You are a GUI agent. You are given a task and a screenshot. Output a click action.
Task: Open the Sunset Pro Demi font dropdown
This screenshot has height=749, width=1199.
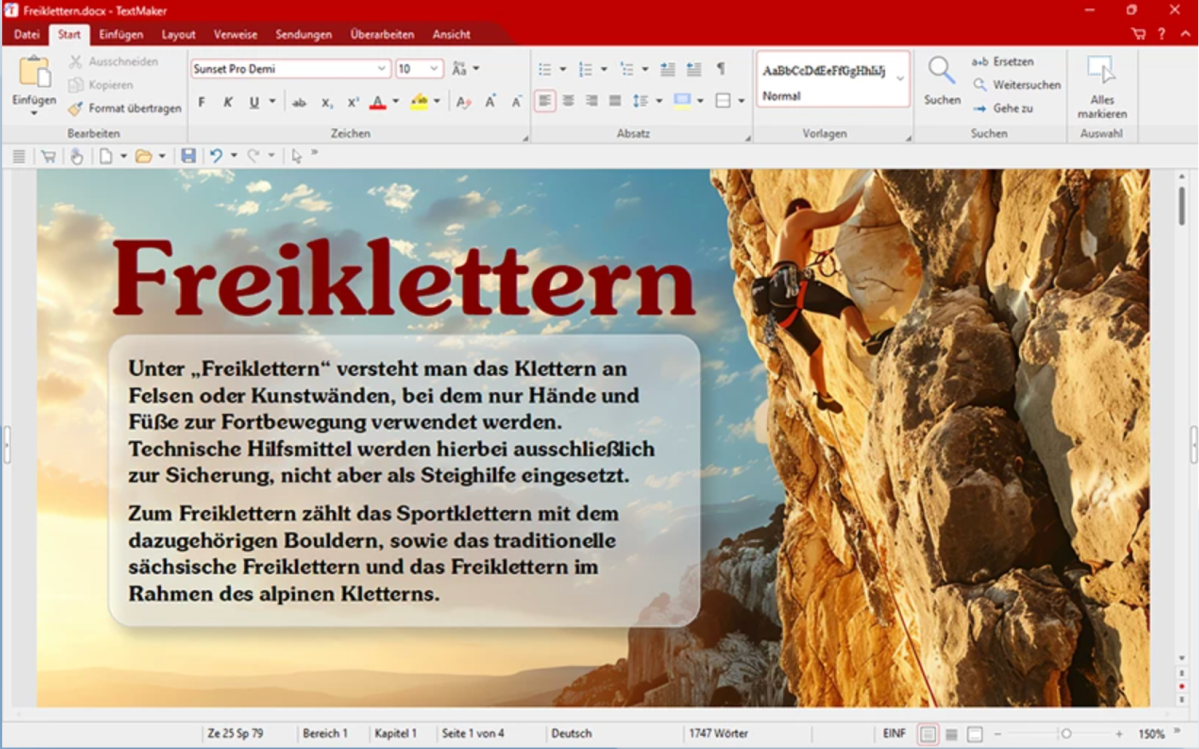[381, 69]
